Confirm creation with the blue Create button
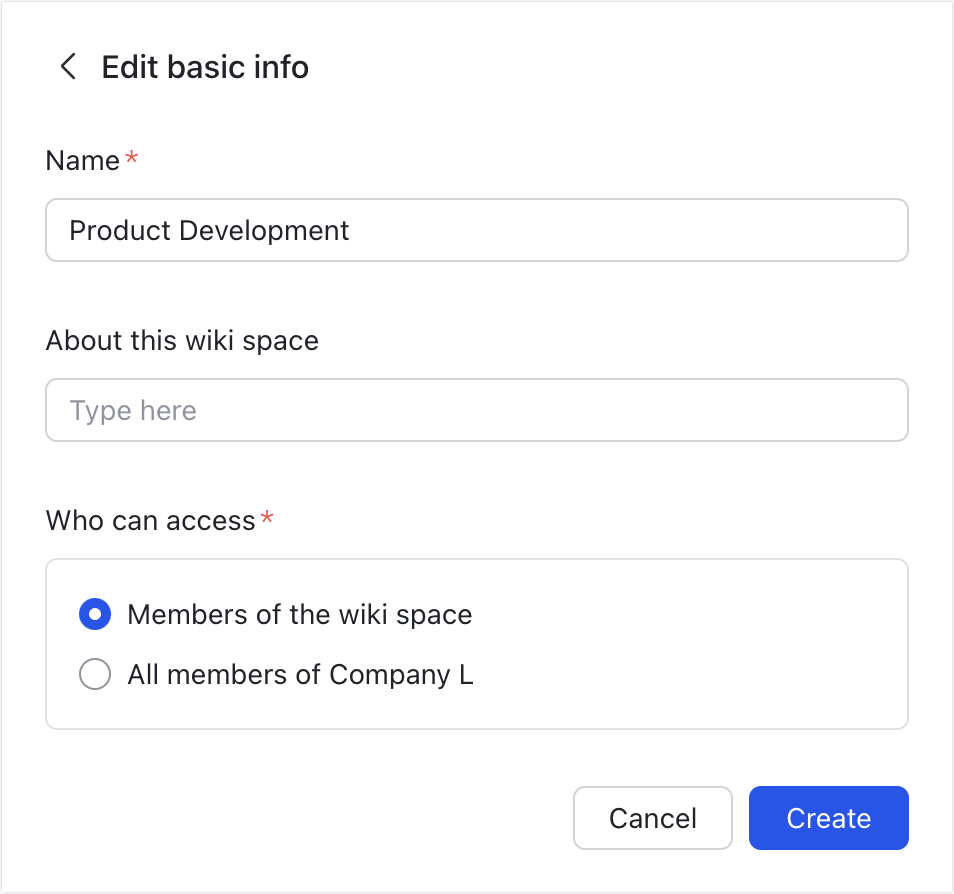954x894 pixels. coord(828,818)
